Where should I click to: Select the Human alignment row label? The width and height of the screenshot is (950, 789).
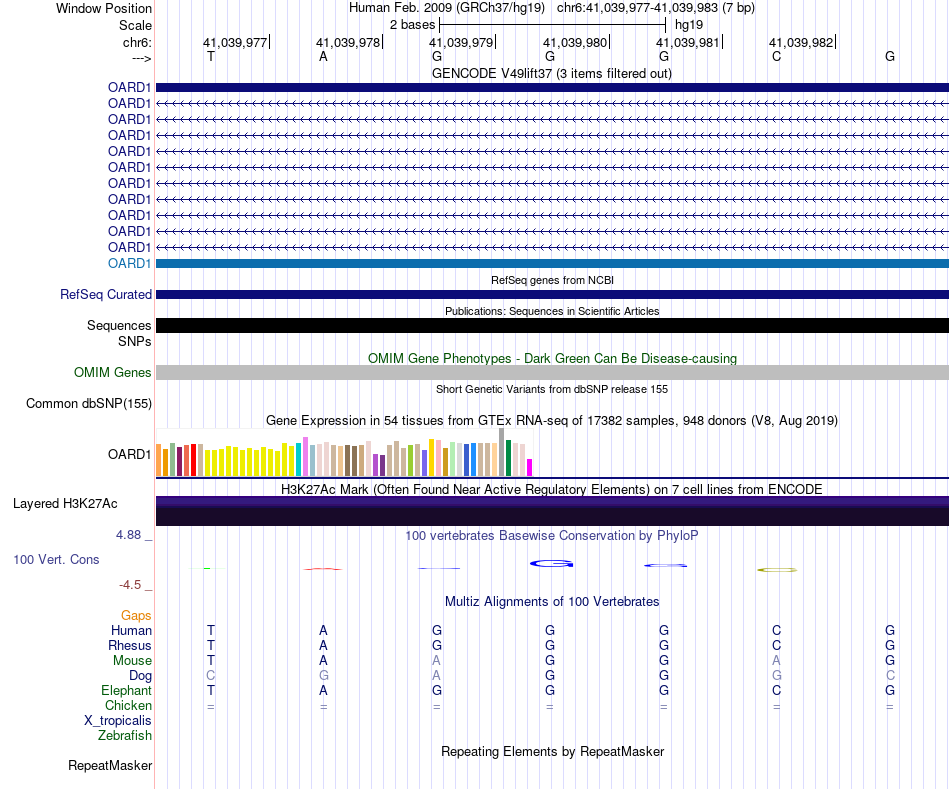(x=131, y=630)
